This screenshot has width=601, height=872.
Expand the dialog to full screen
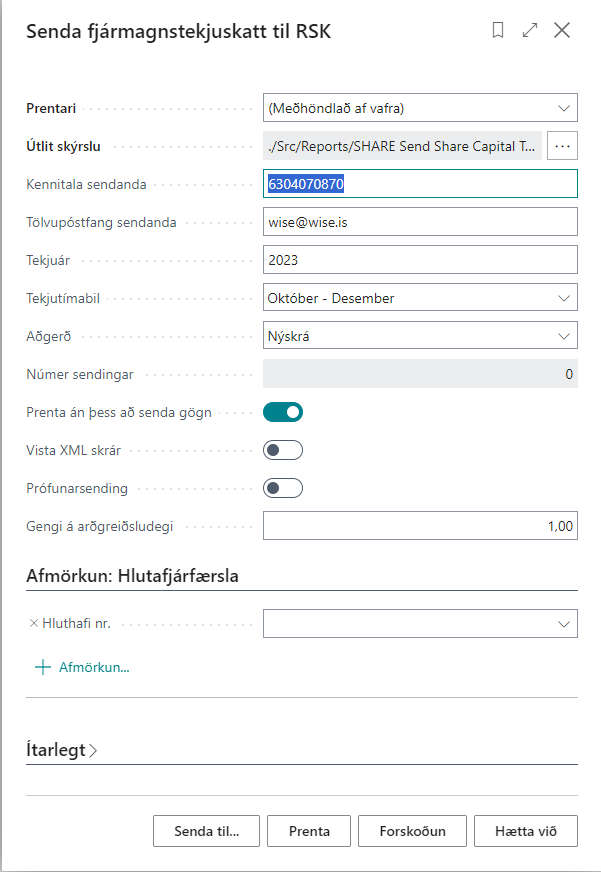click(x=530, y=31)
